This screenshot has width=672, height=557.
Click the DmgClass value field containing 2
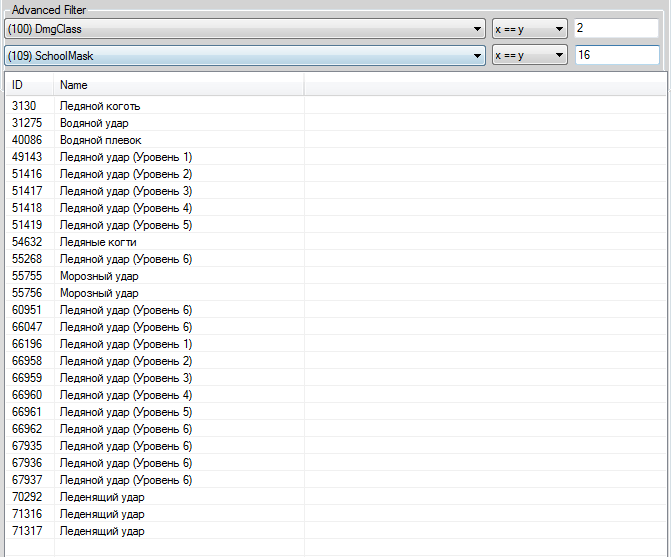615,29
